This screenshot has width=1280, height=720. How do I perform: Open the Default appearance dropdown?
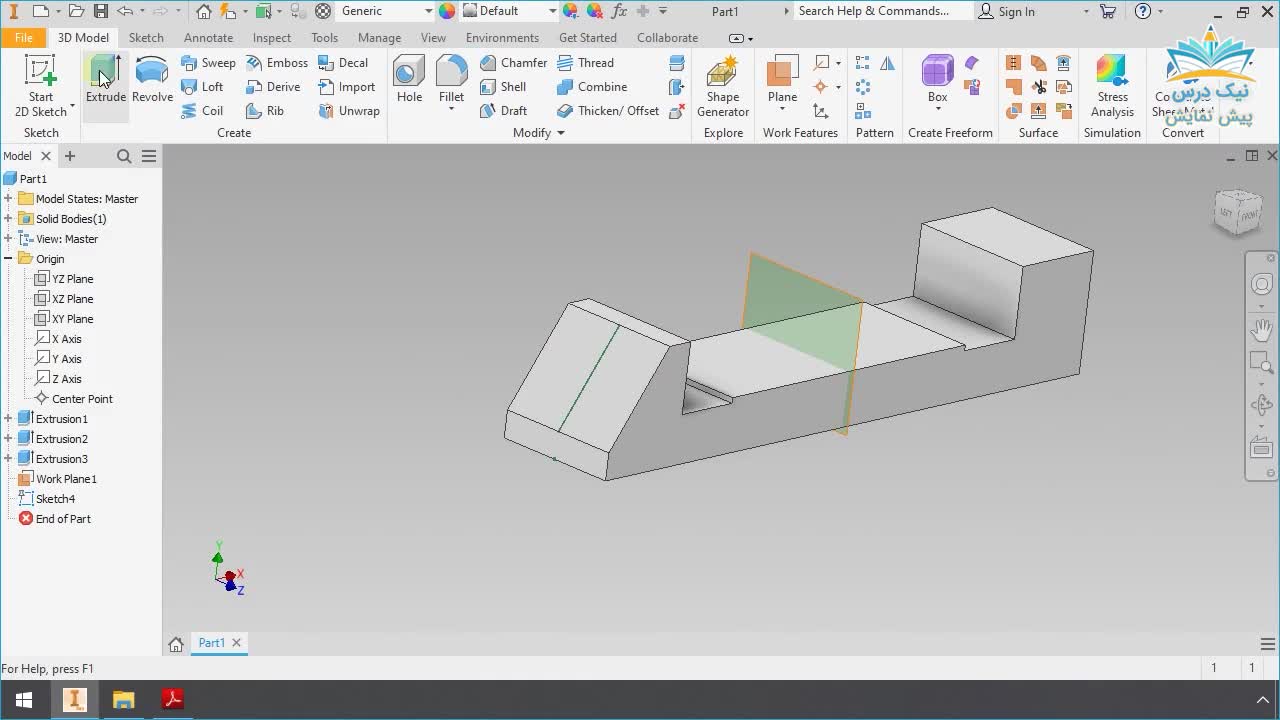click(x=551, y=12)
